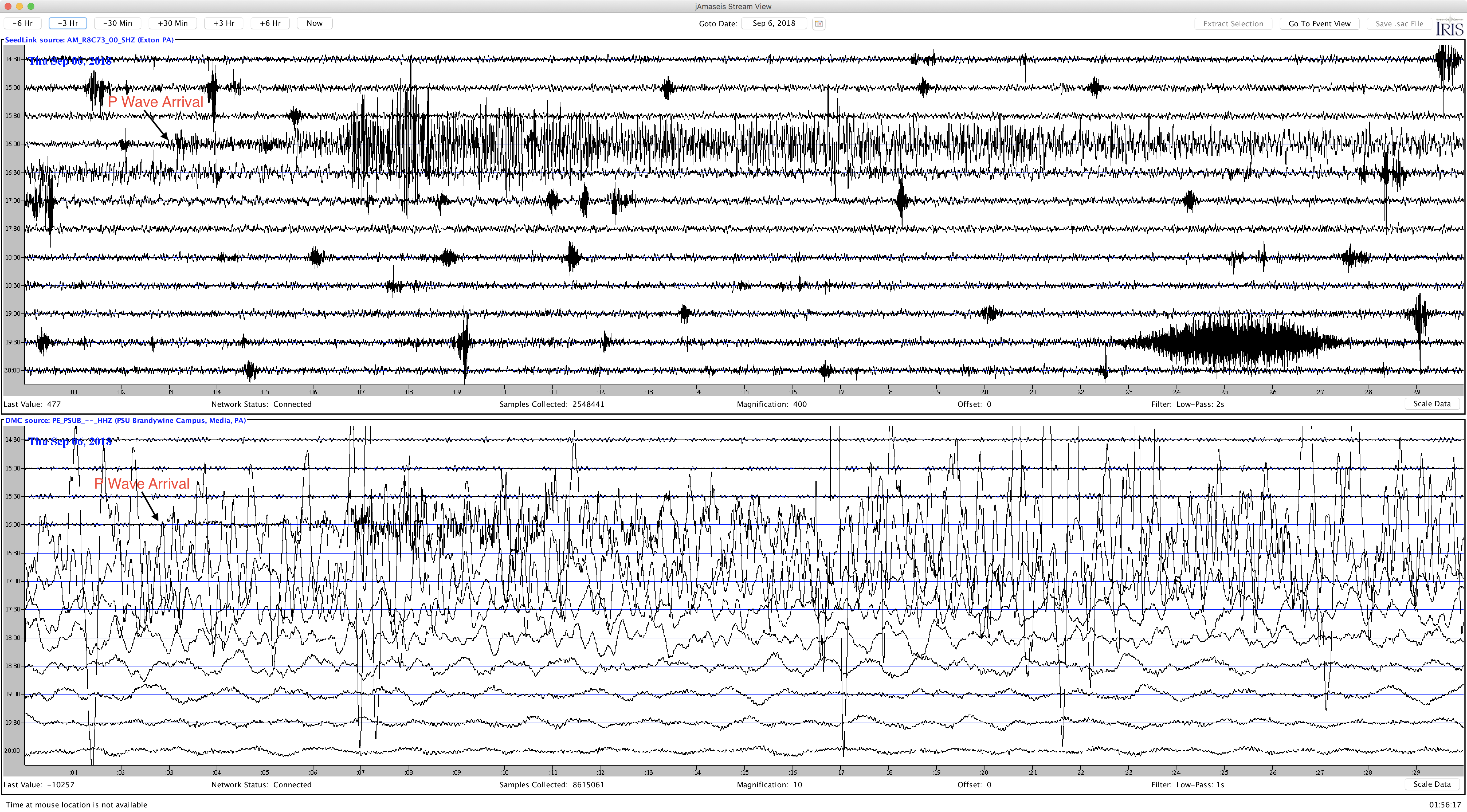Select the 14:30 trace label in Exton panel
Screen dimensions: 1467x812
tap(13, 59)
